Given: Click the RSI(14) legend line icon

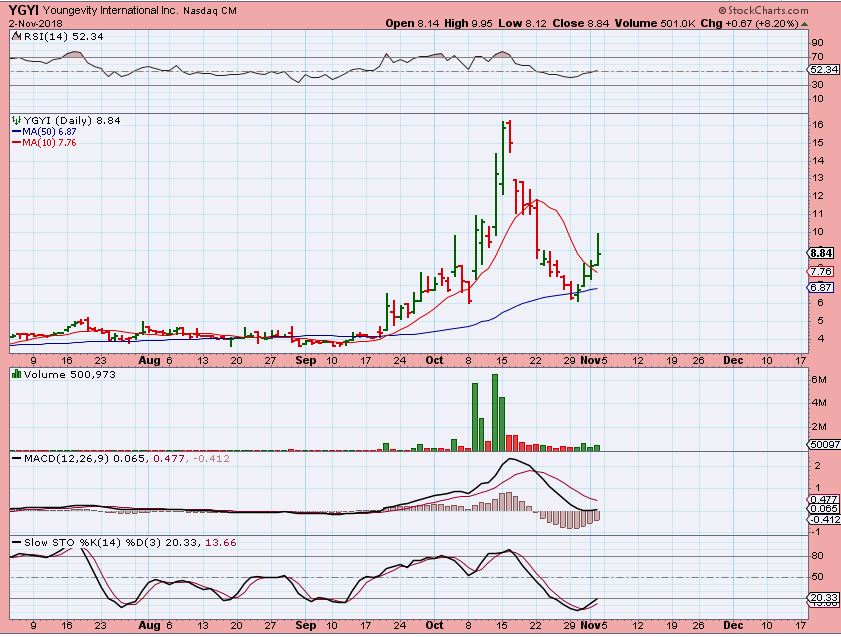Looking at the screenshot, I should 14,36.
